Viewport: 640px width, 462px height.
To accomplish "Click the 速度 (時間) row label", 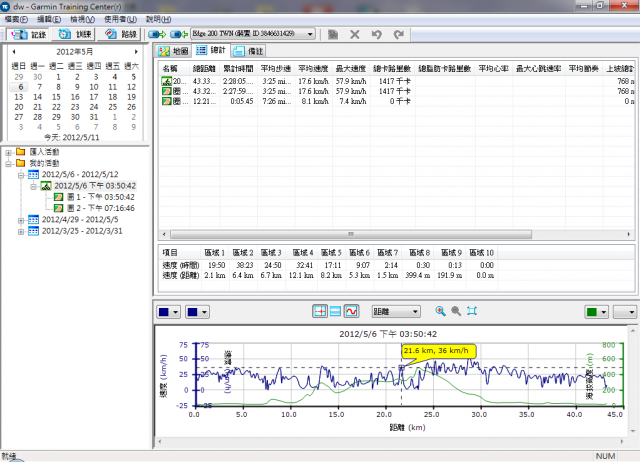I will coord(180,265).
